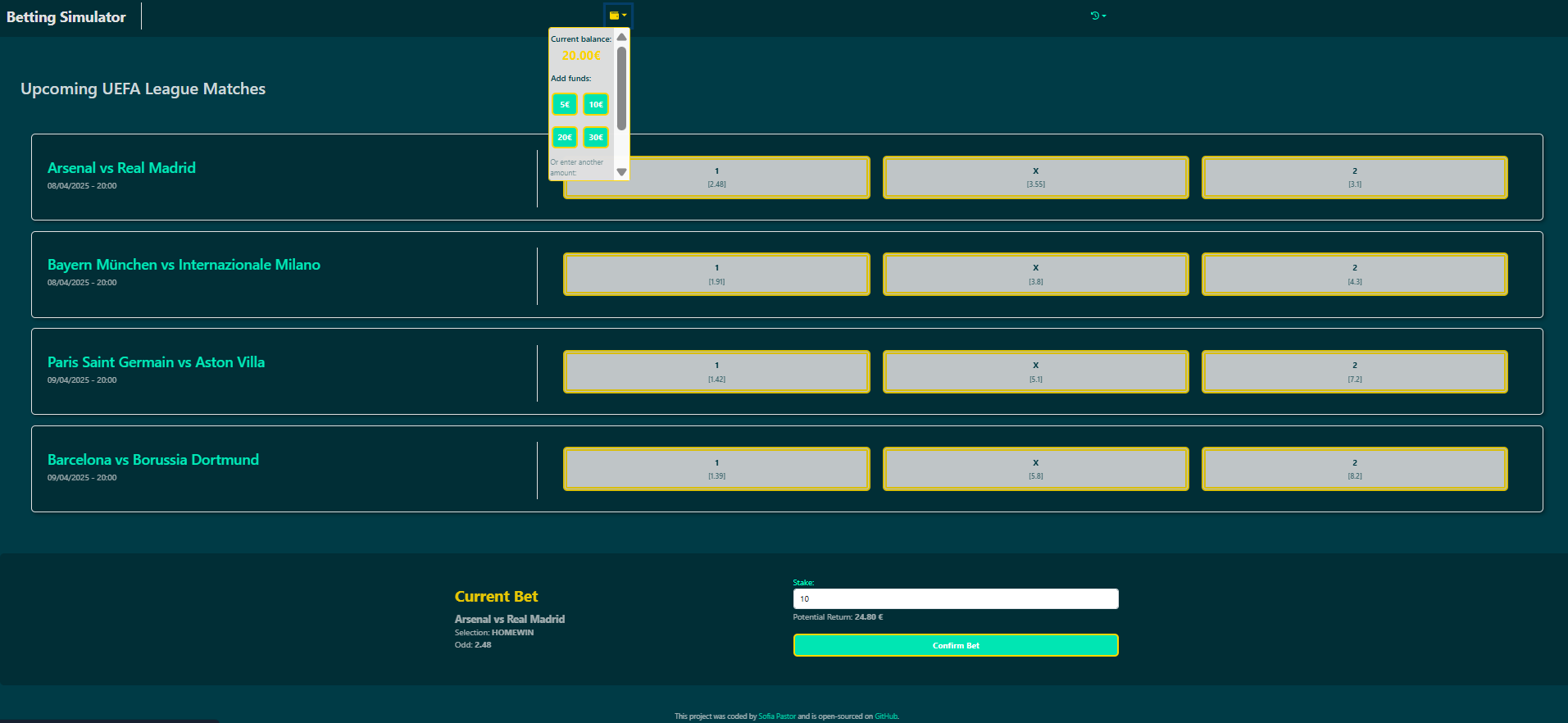The image size is (1568, 723).
Task: Bet on Paris Saint Germain home win
Action: click(716, 371)
